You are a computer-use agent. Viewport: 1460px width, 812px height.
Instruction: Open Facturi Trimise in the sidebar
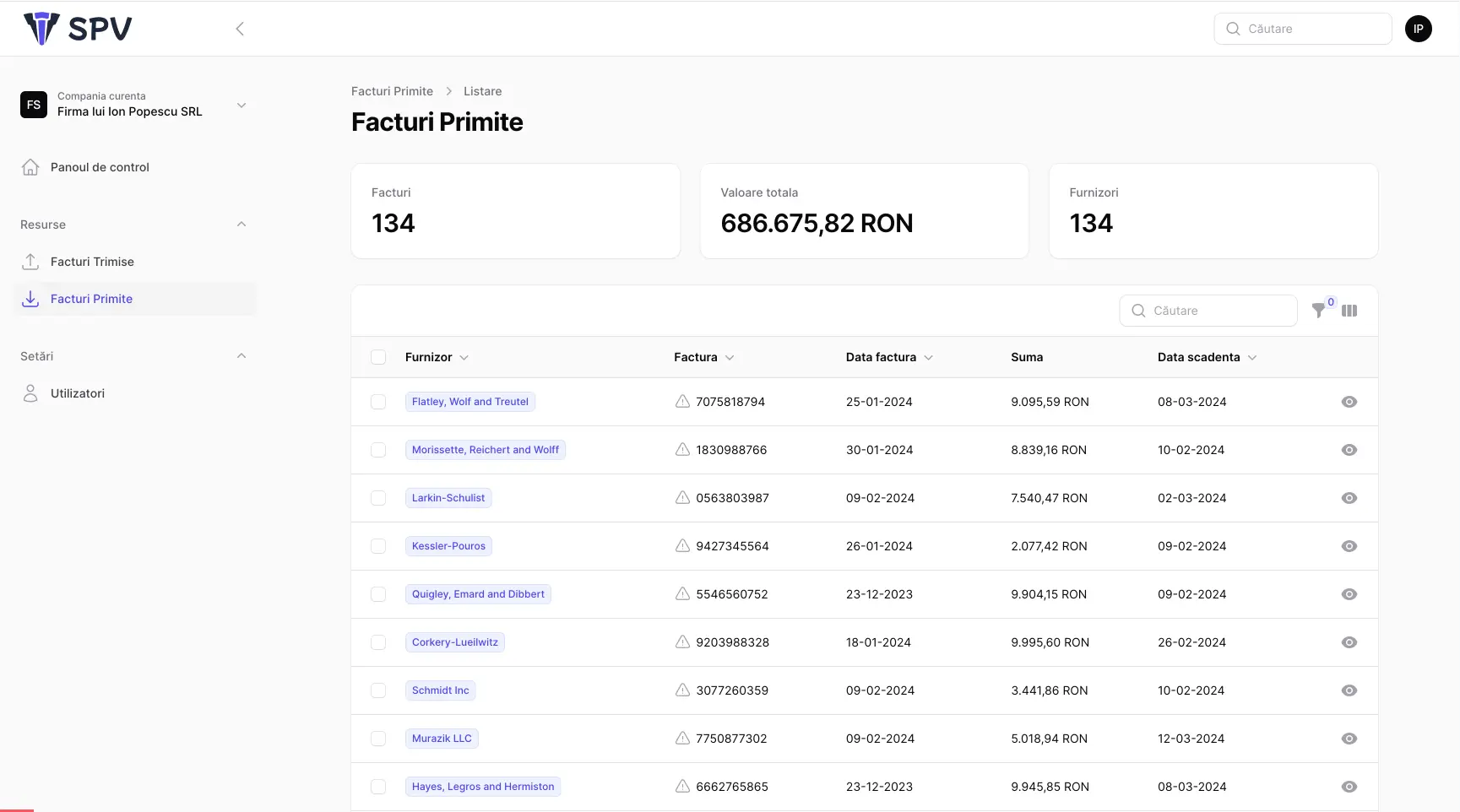point(92,262)
